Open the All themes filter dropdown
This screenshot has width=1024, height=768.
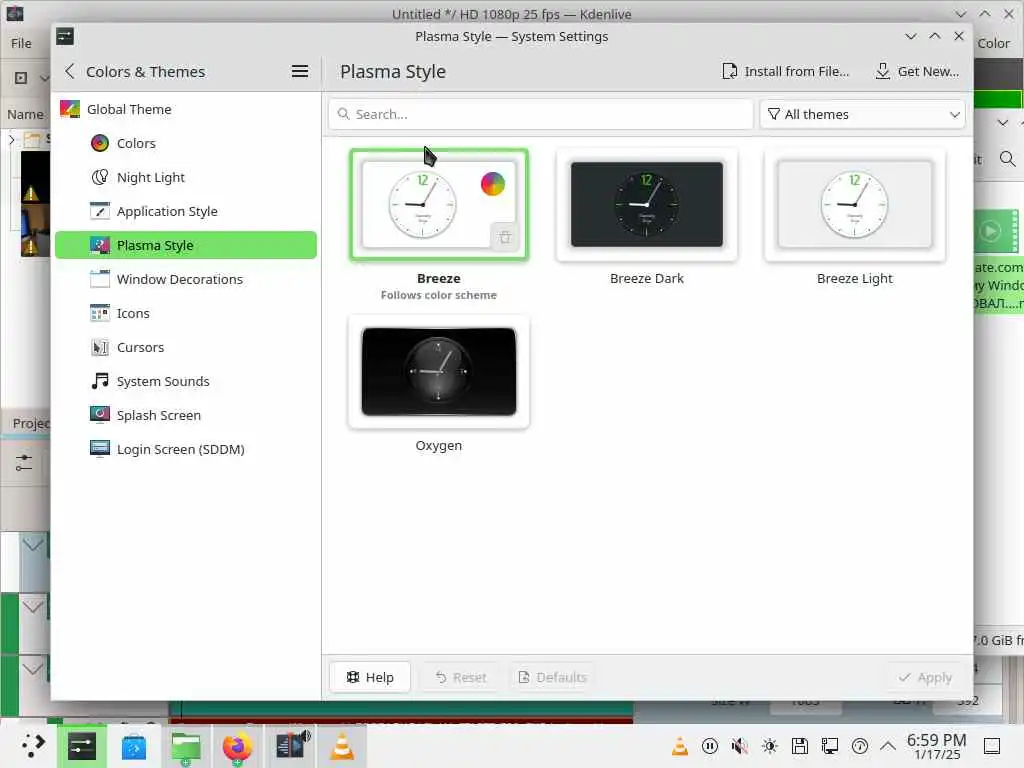(x=863, y=114)
